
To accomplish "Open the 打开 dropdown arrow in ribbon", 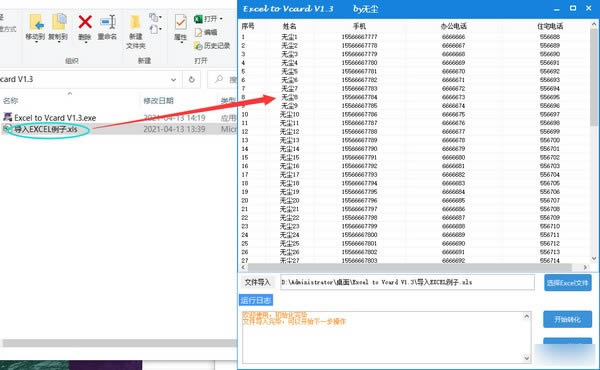I will pos(221,19).
